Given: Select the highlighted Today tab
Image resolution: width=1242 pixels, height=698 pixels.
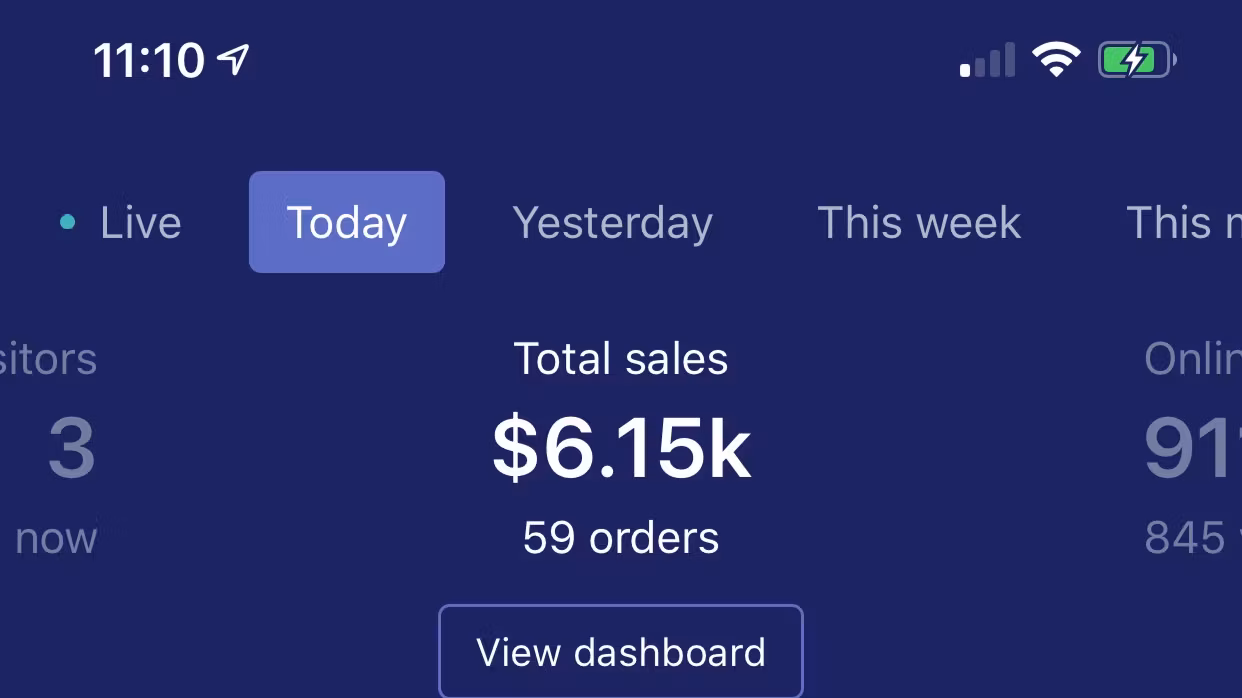Looking at the screenshot, I should 346,222.
